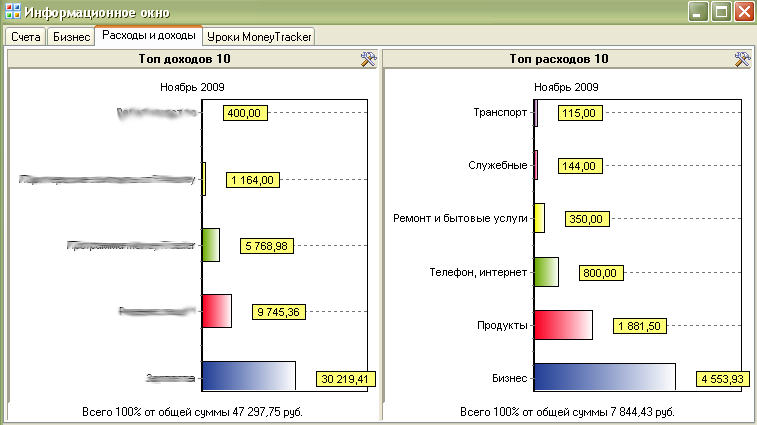Click the Транспорт category label
The height and width of the screenshot is (425, 757).
(x=500, y=113)
